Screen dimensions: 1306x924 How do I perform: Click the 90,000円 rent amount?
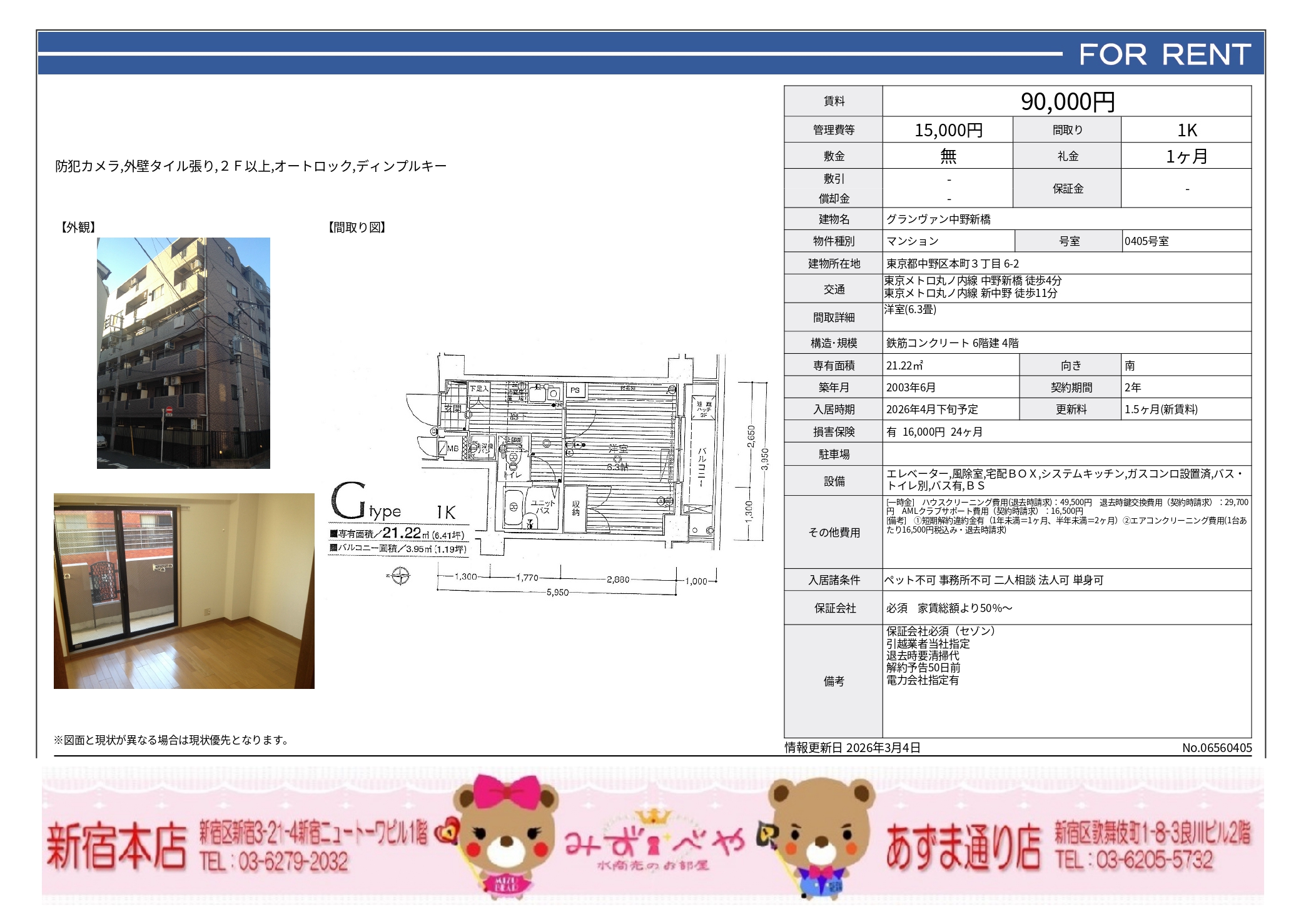1067,102
